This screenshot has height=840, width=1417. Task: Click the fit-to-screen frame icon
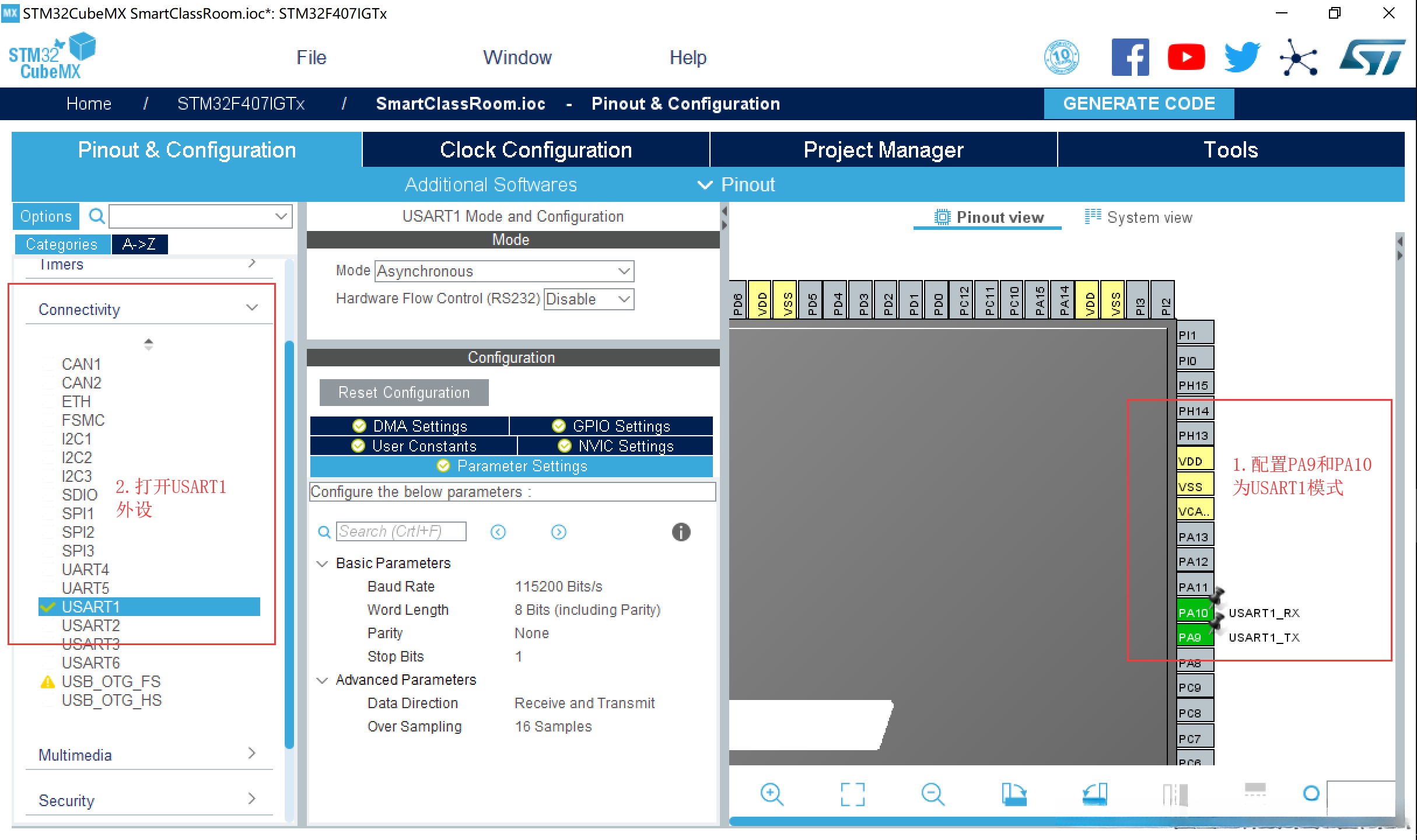pos(852,794)
